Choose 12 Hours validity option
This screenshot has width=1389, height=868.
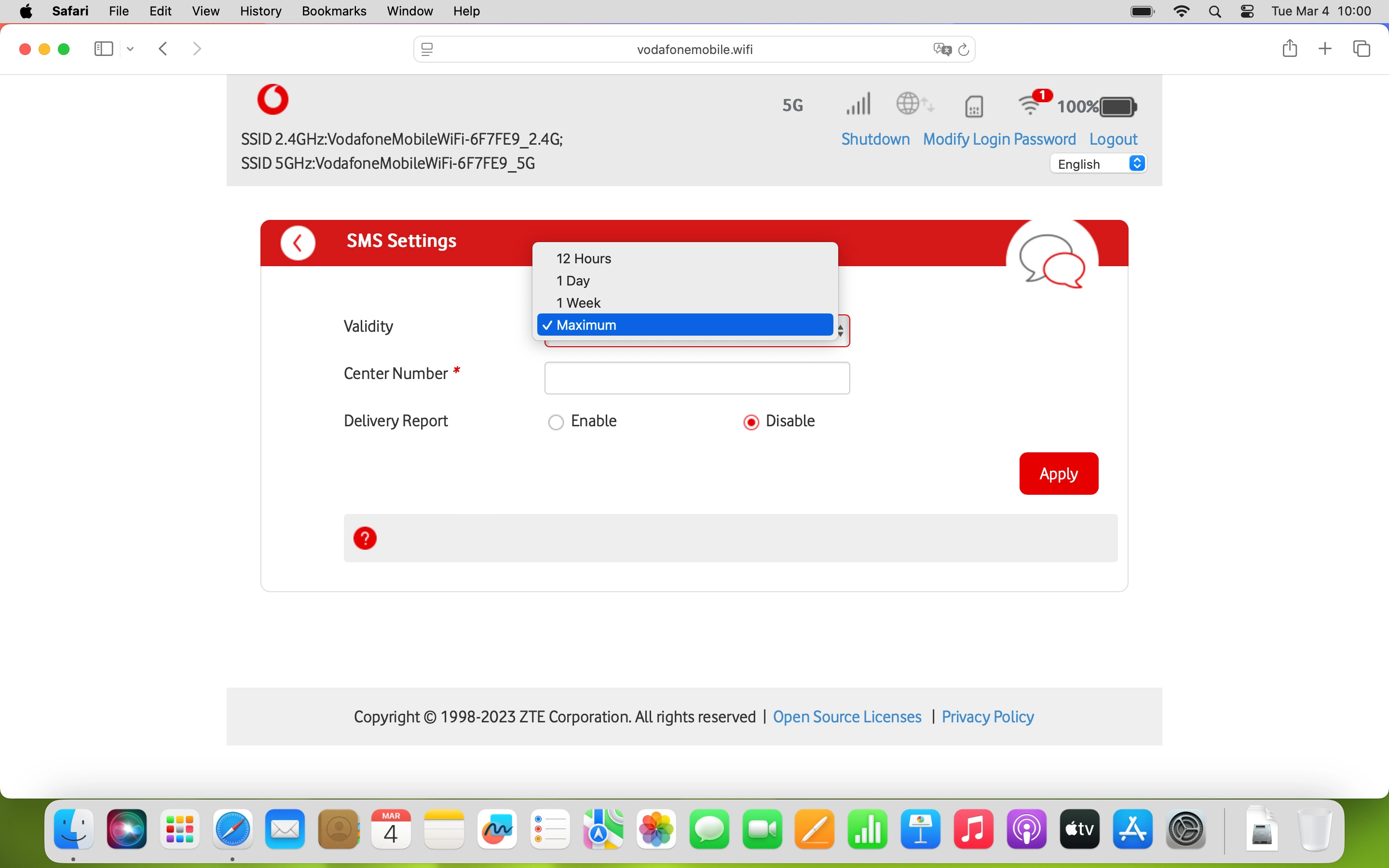click(x=685, y=258)
